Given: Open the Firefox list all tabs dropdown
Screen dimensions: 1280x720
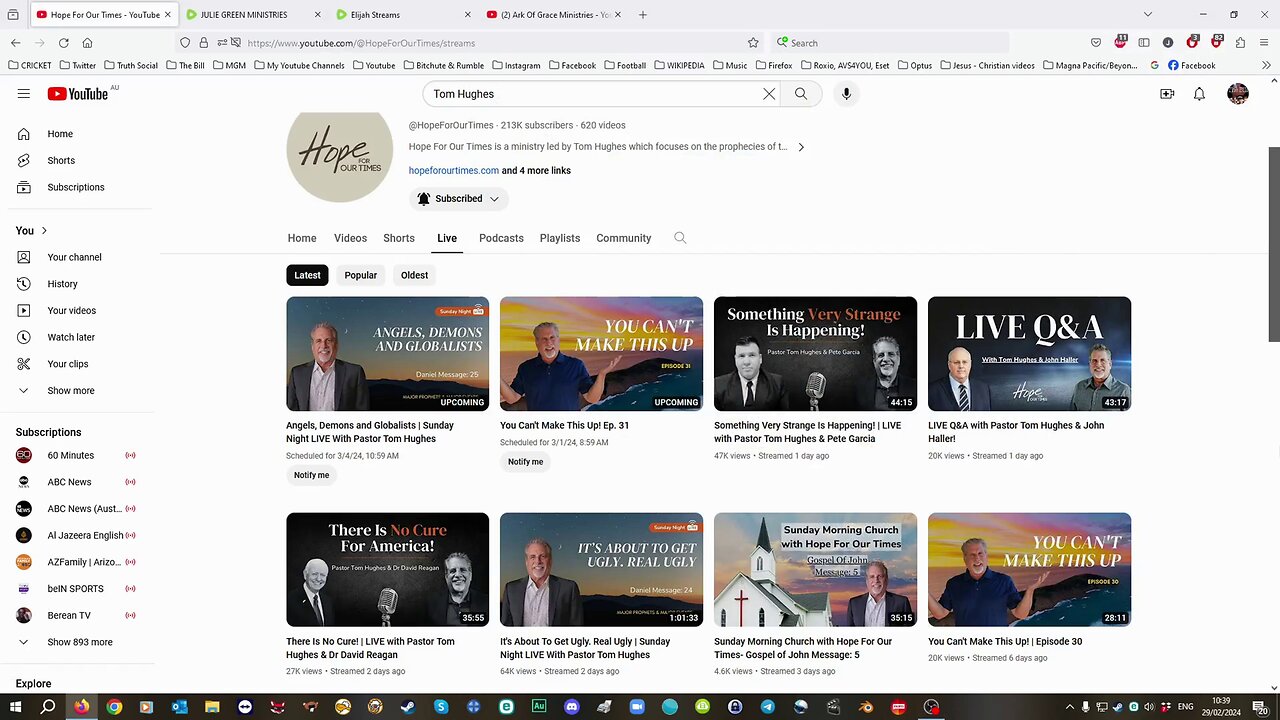Looking at the screenshot, I should [1147, 15].
